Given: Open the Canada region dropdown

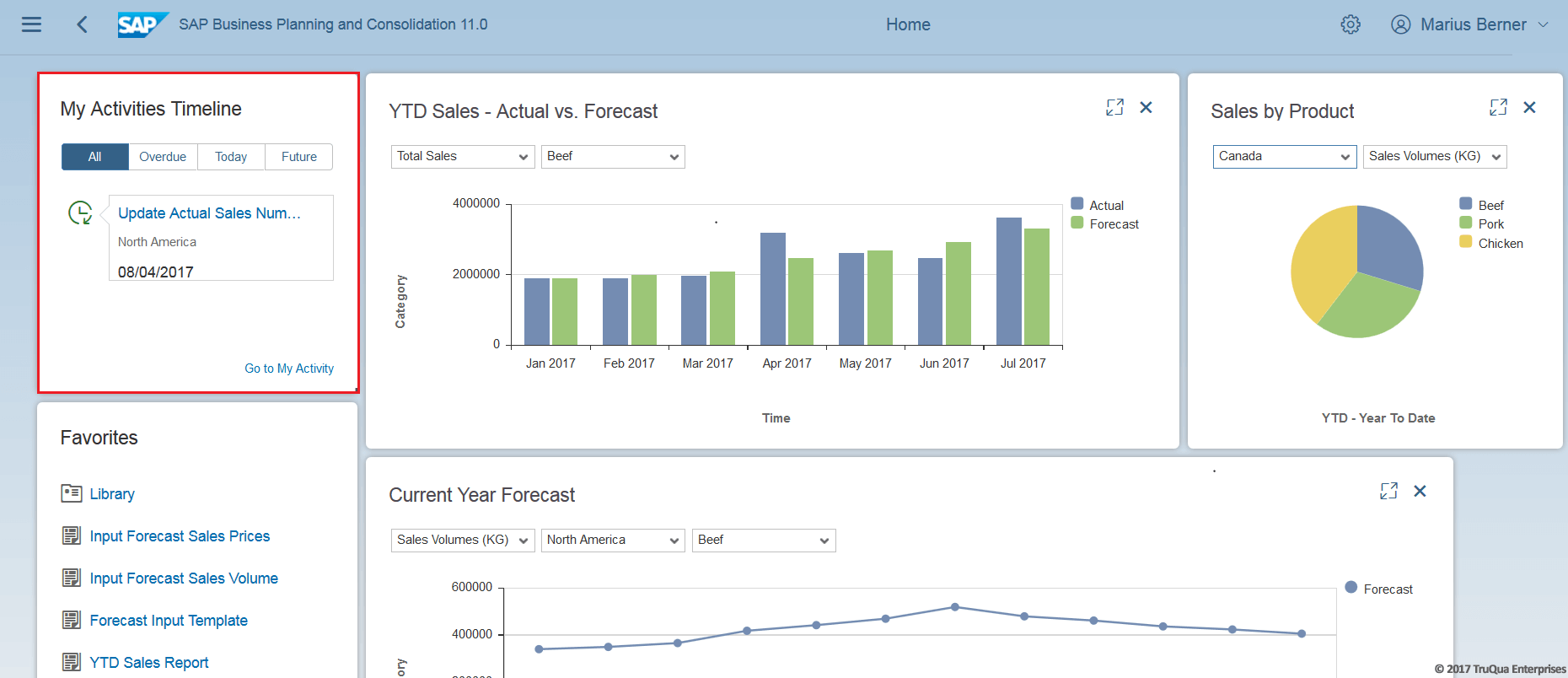Looking at the screenshot, I should coord(1285,157).
